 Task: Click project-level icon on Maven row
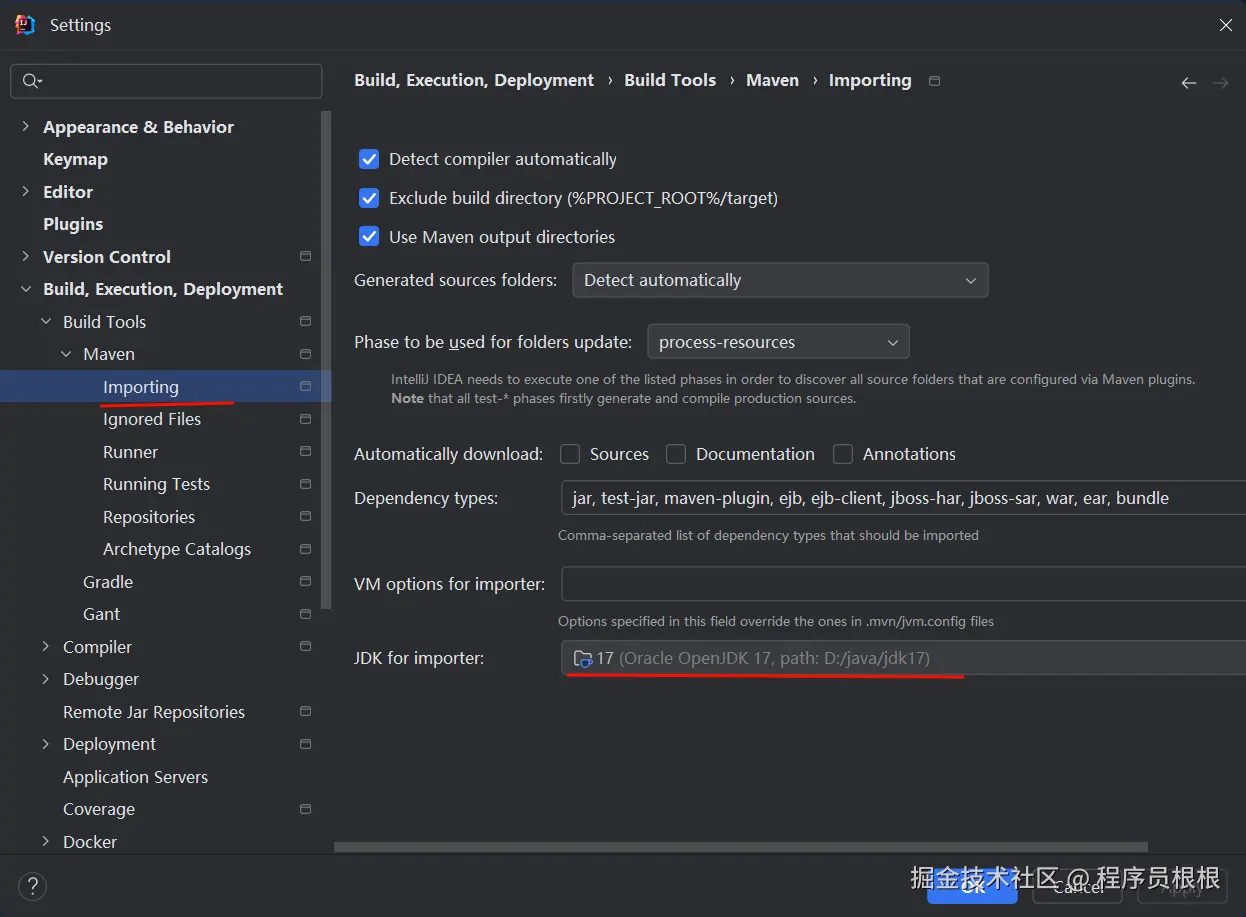(305, 354)
